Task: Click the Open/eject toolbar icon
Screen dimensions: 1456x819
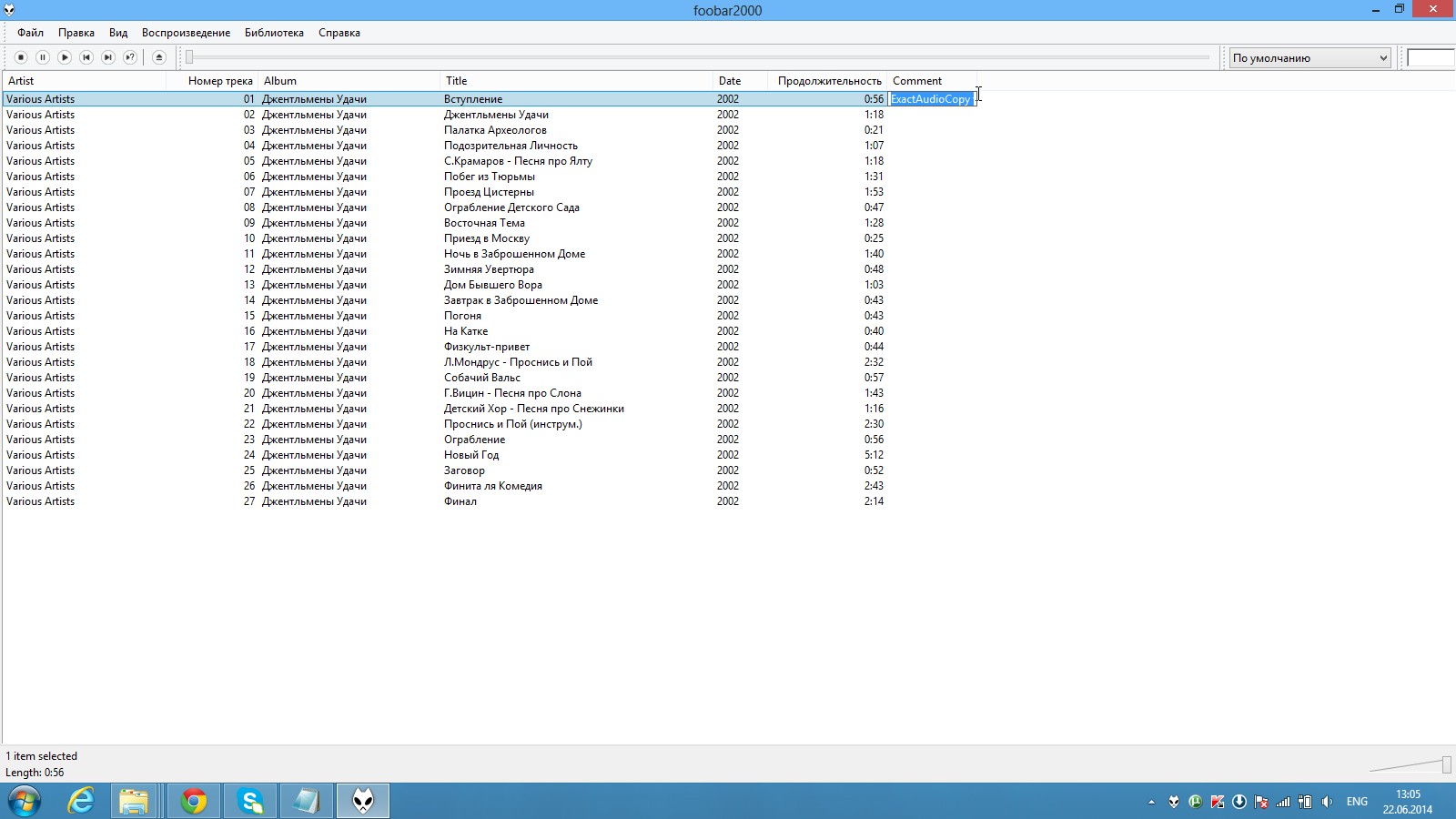Action: click(159, 57)
